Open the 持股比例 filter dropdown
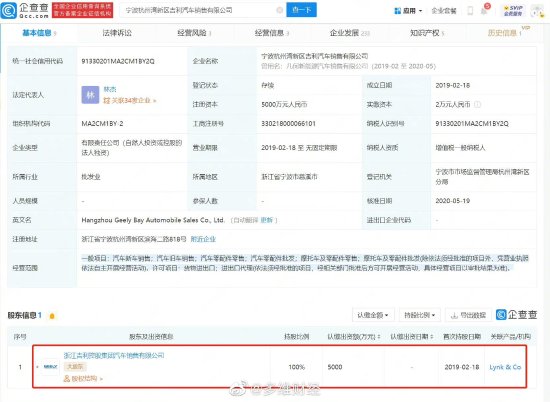Viewport: 550px width, 402px height. point(420,315)
